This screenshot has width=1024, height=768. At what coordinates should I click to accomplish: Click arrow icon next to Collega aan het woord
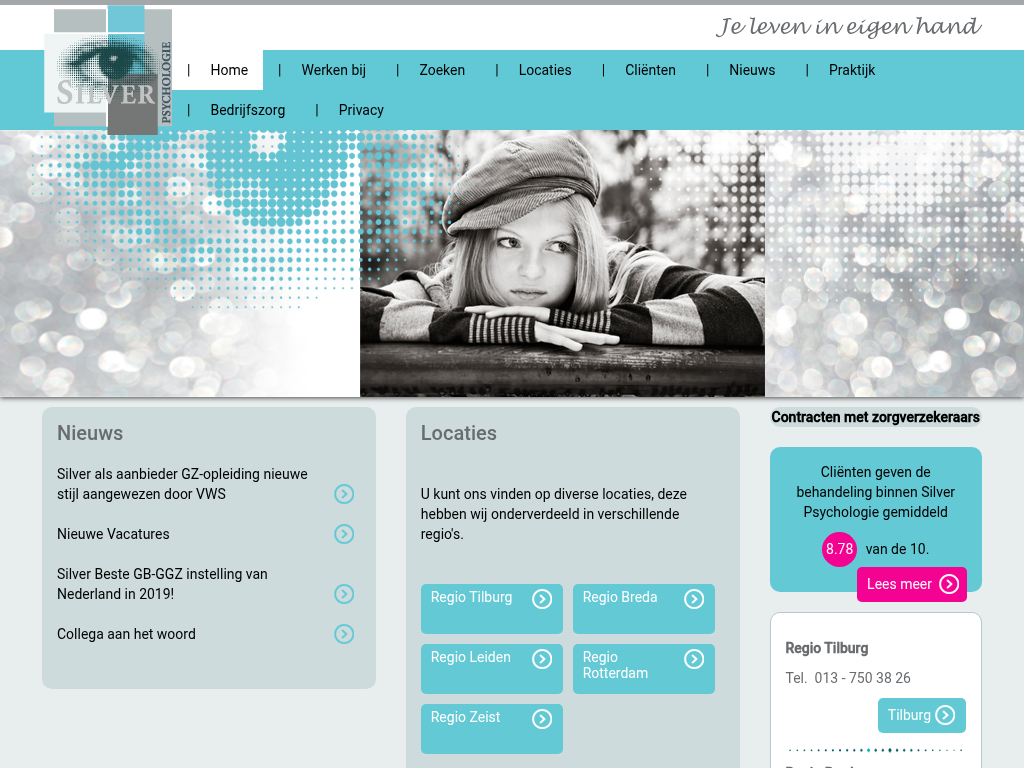(344, 634)
